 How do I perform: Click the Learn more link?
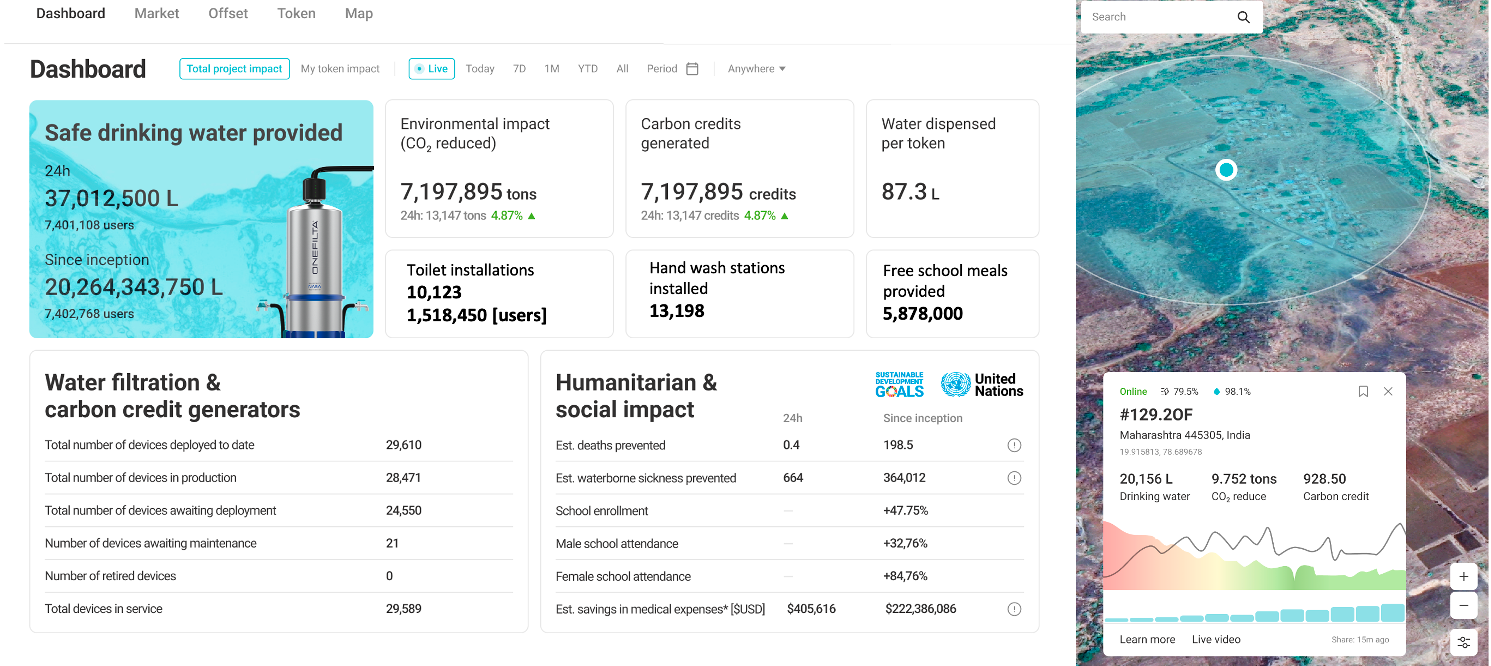1147,639
